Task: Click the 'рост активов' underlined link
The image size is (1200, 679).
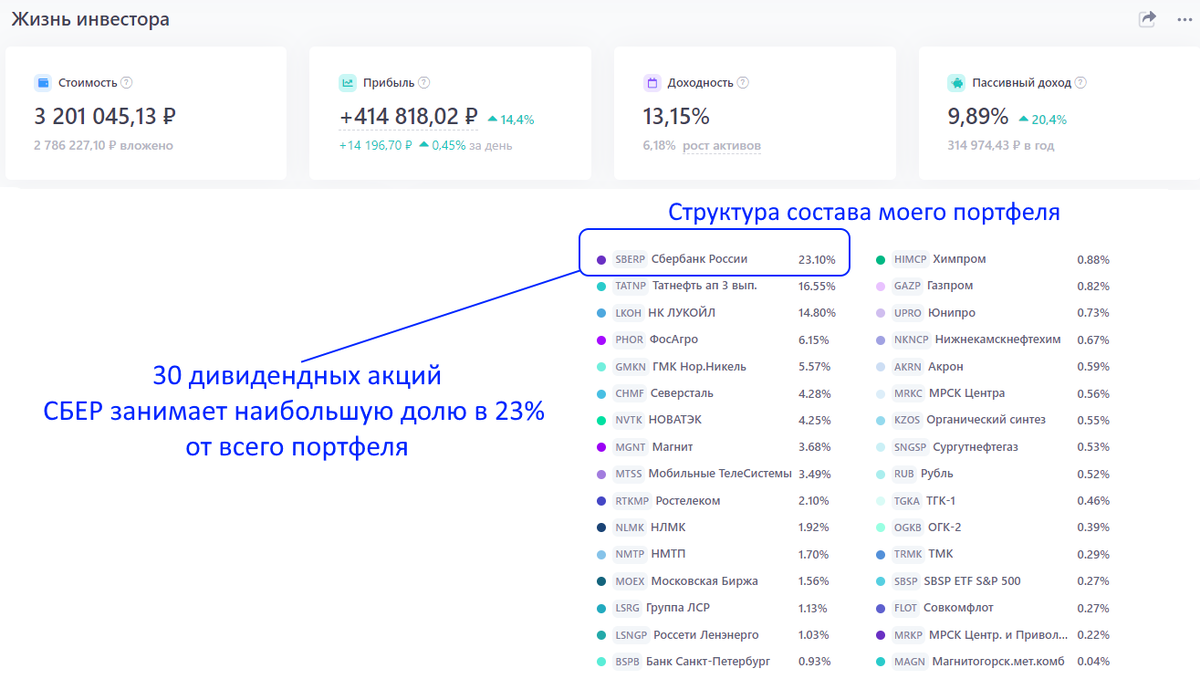Action: (722, 146)
